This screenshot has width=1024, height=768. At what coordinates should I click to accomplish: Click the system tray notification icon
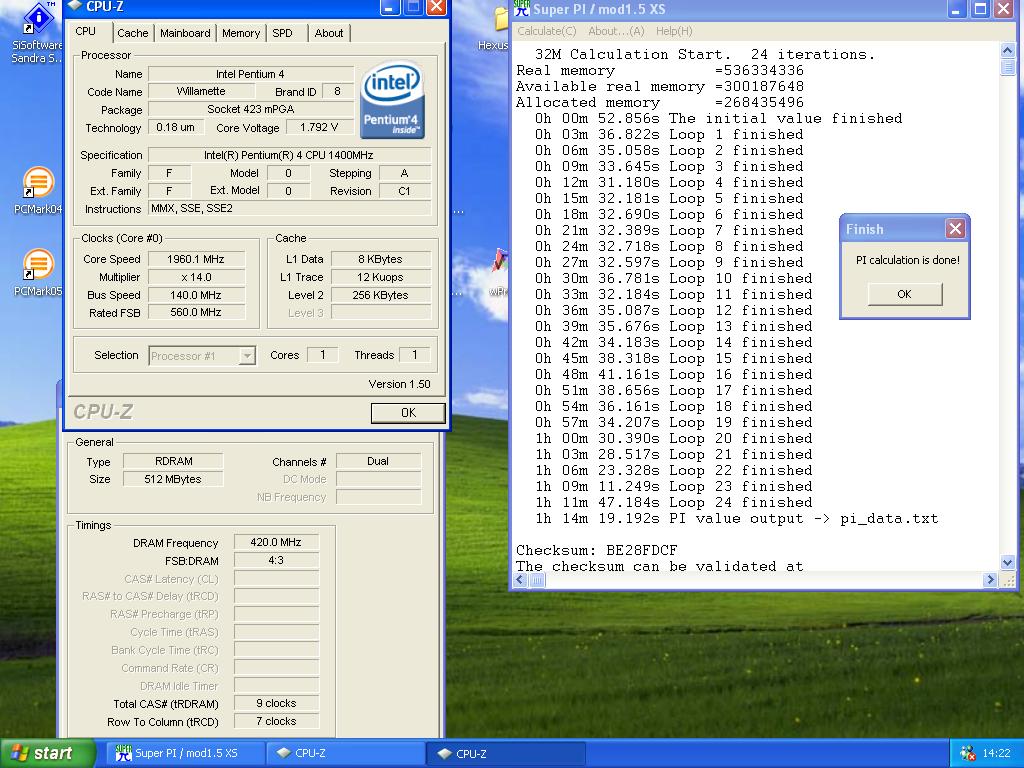point(967,753)
